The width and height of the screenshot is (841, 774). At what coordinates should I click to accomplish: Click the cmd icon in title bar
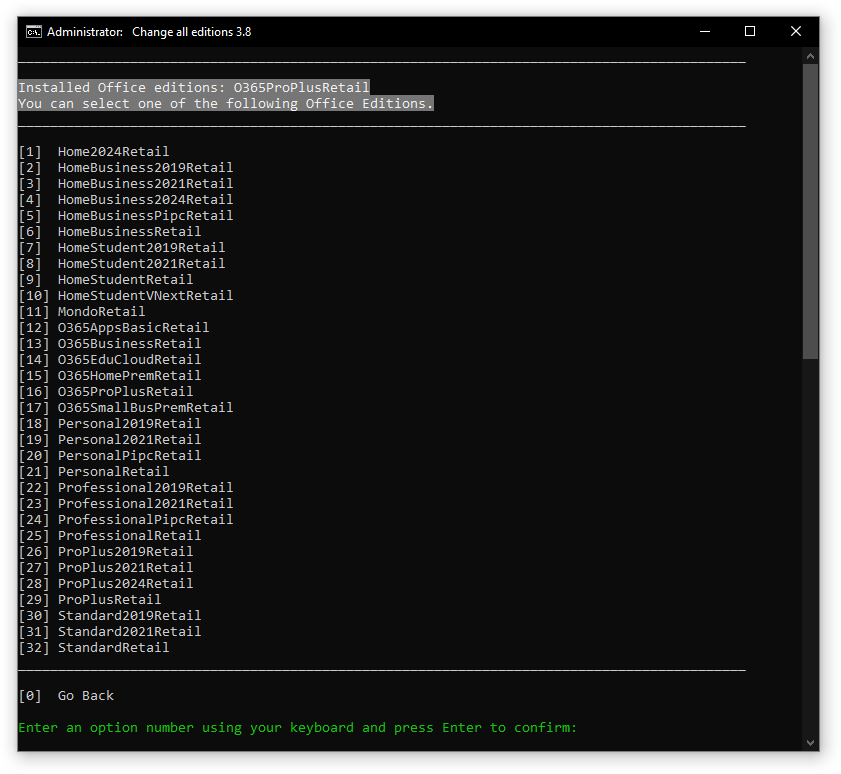[33, 31]
